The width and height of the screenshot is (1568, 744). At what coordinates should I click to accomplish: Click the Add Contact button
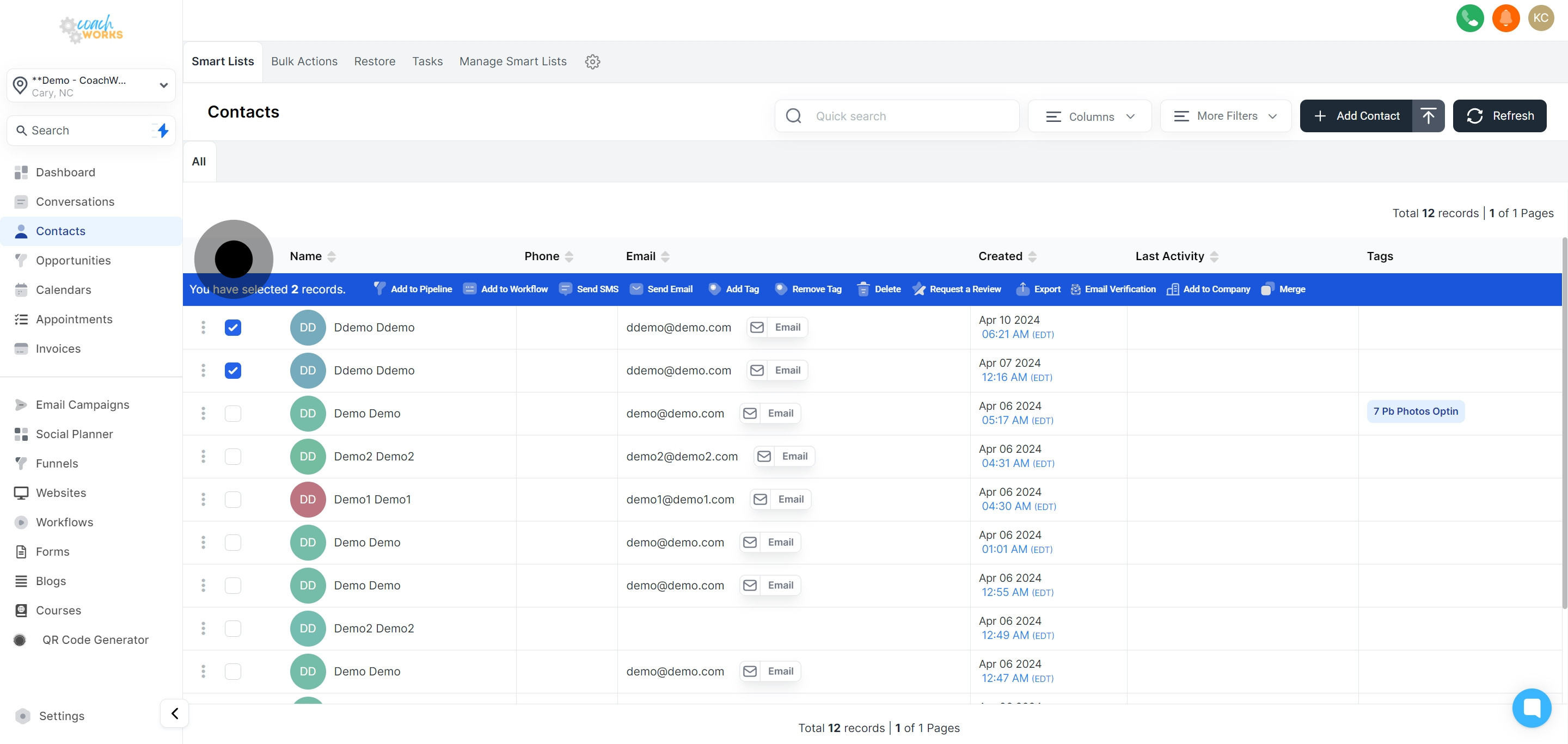1356,115
